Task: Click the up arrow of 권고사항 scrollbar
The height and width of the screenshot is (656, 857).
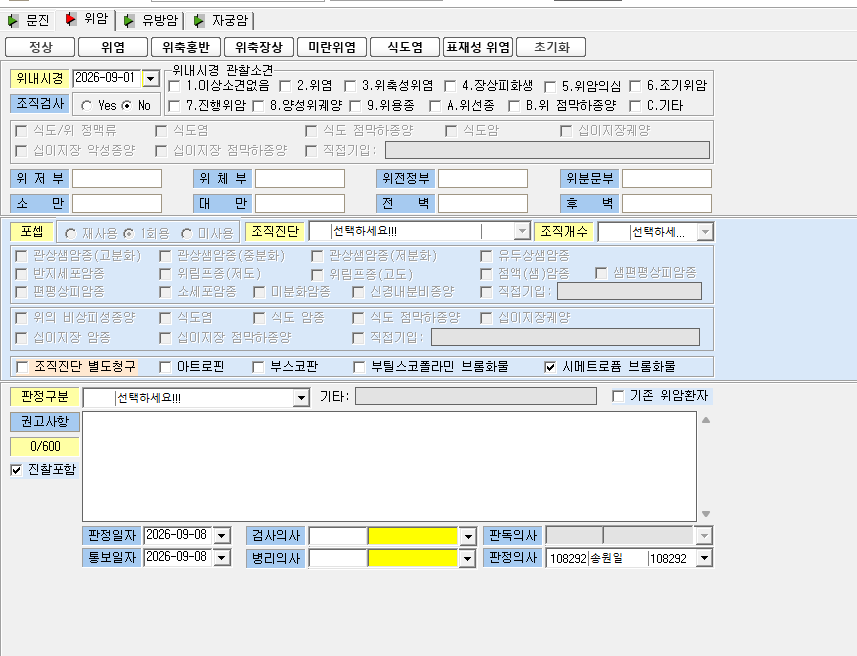Action: point(706,420)
